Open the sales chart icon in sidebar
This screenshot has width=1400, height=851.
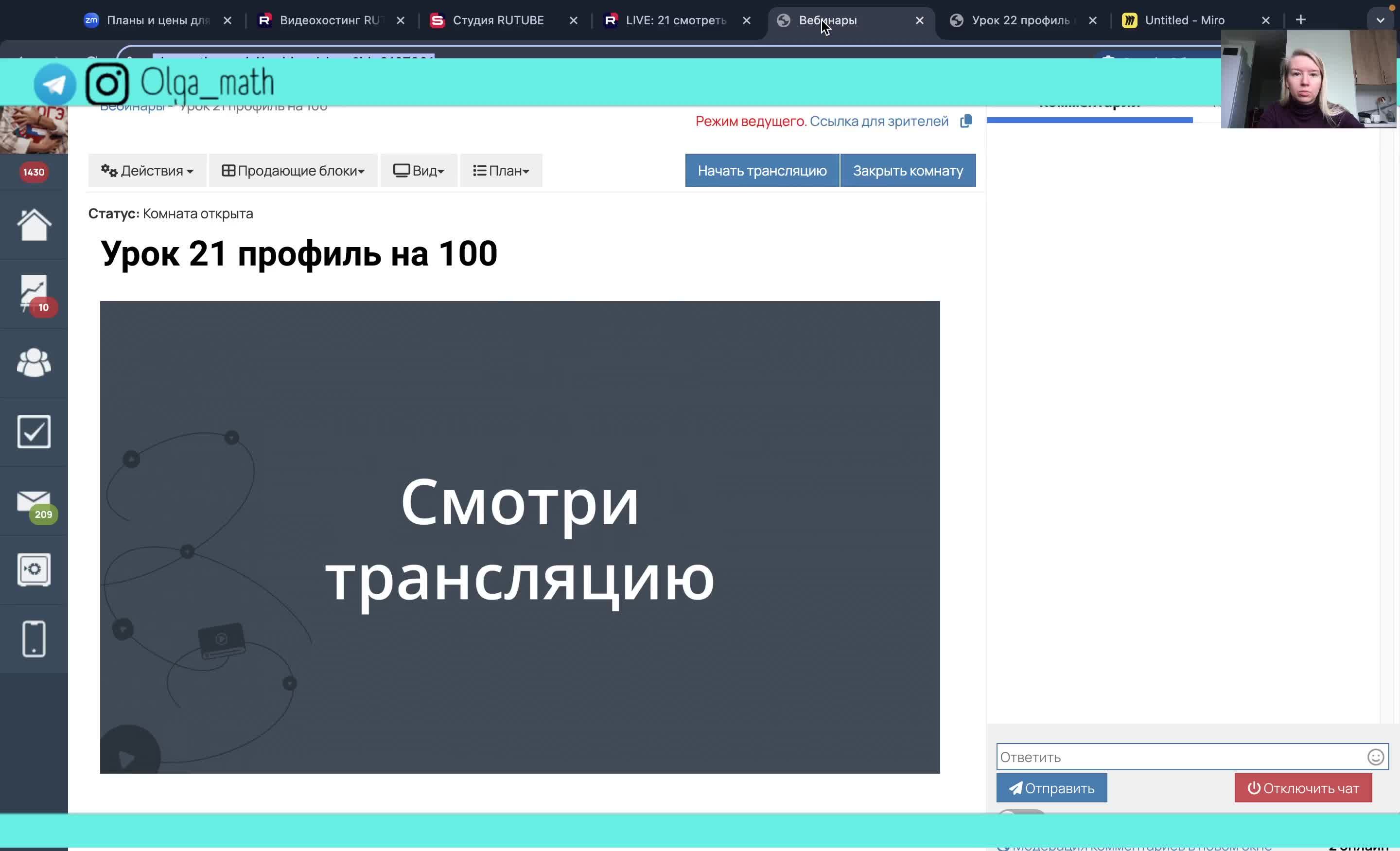(x=34, y=293)
